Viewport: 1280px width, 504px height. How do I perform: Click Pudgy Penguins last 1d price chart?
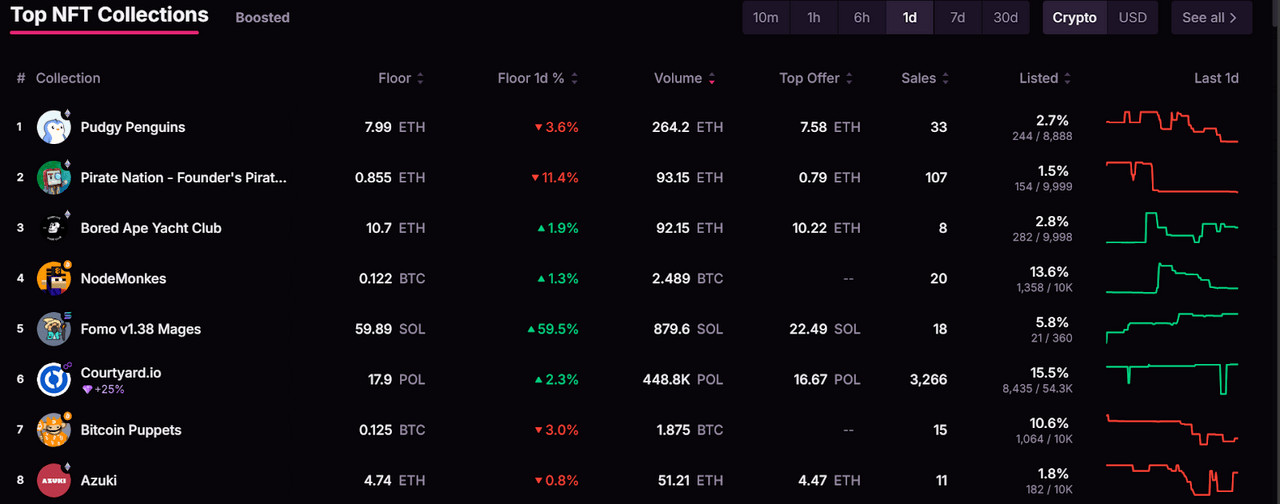pyautogui.click(x=1172, y=127)
